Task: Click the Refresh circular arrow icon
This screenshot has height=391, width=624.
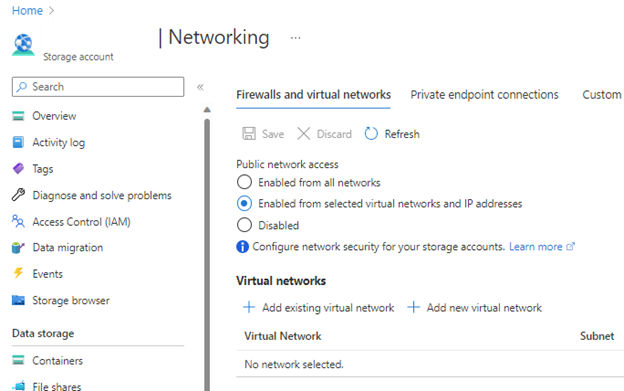Action: pyautogui.click(x=371, y=134)
